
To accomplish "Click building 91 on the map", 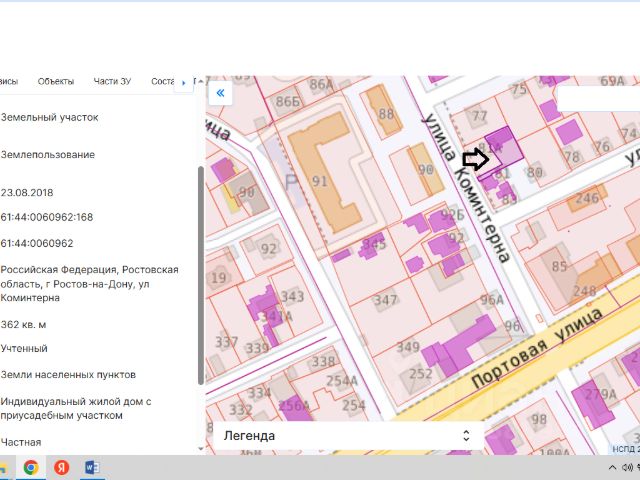I will (320, 181).
